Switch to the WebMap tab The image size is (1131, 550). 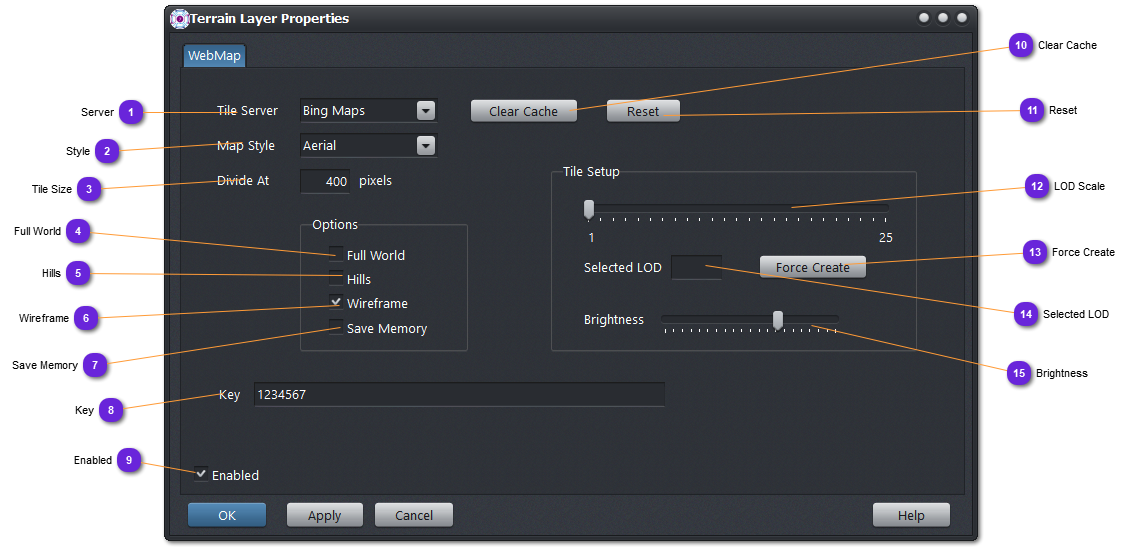214,56
